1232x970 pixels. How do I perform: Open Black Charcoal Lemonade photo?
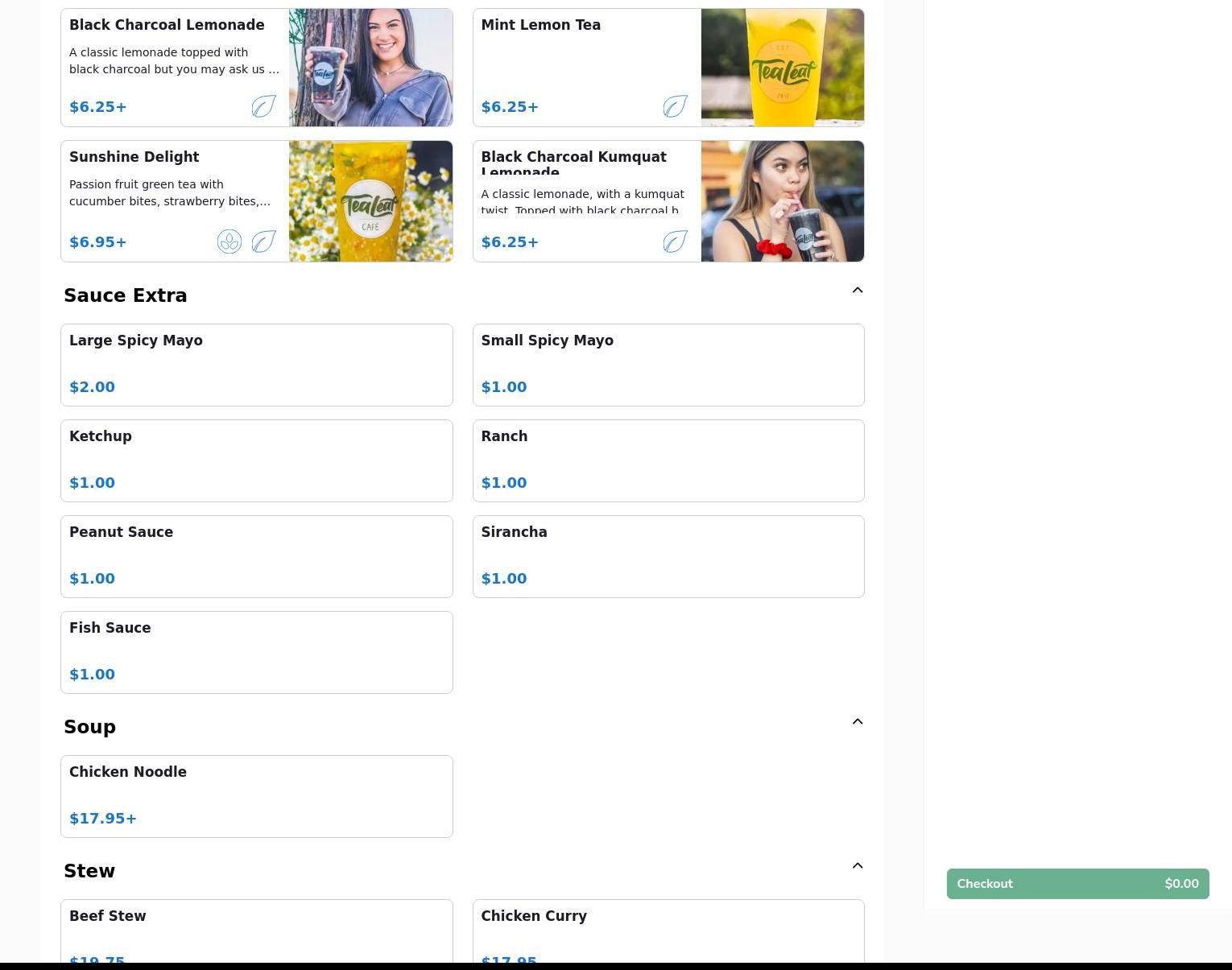click(x=370, y=68)
